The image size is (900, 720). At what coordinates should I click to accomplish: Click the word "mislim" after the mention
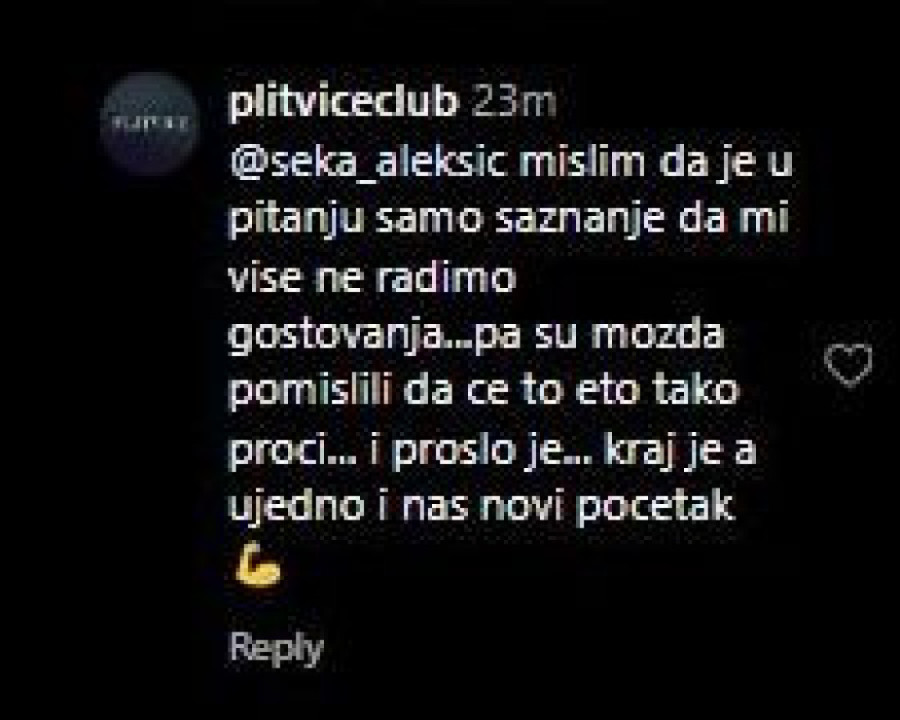coord(581,162)
